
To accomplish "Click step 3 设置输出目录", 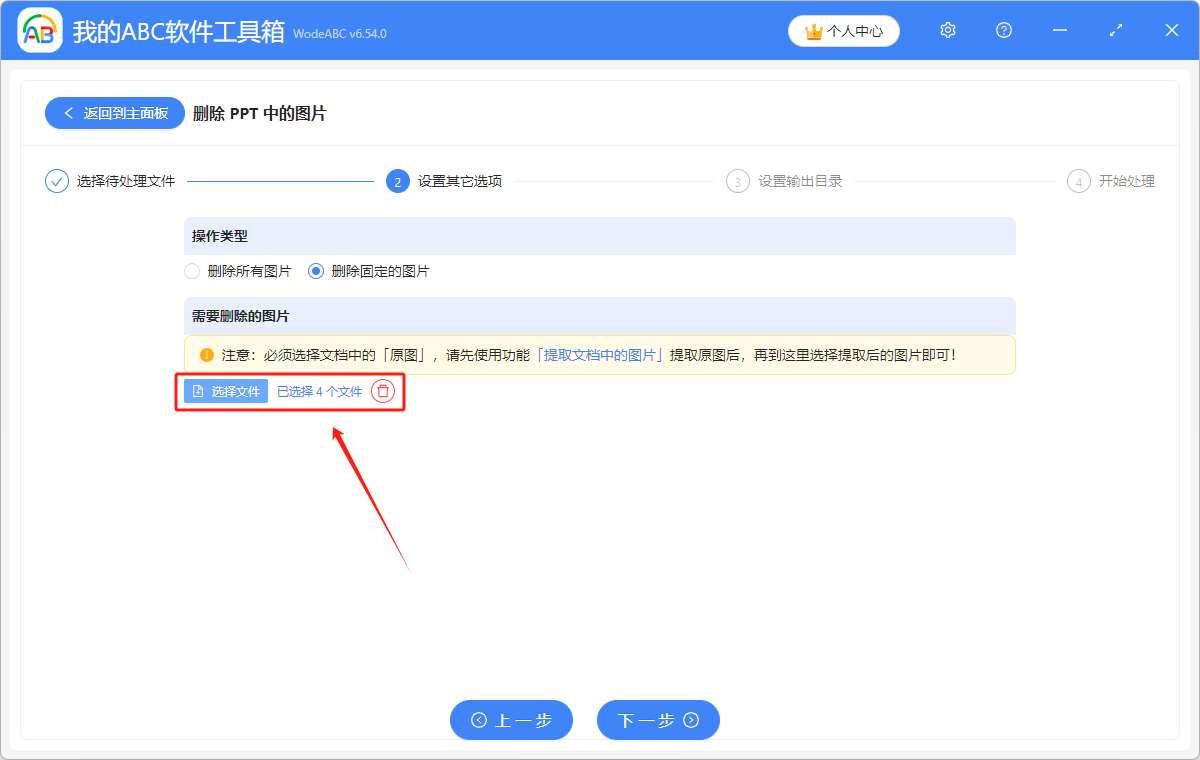I will tap(738, 181).
